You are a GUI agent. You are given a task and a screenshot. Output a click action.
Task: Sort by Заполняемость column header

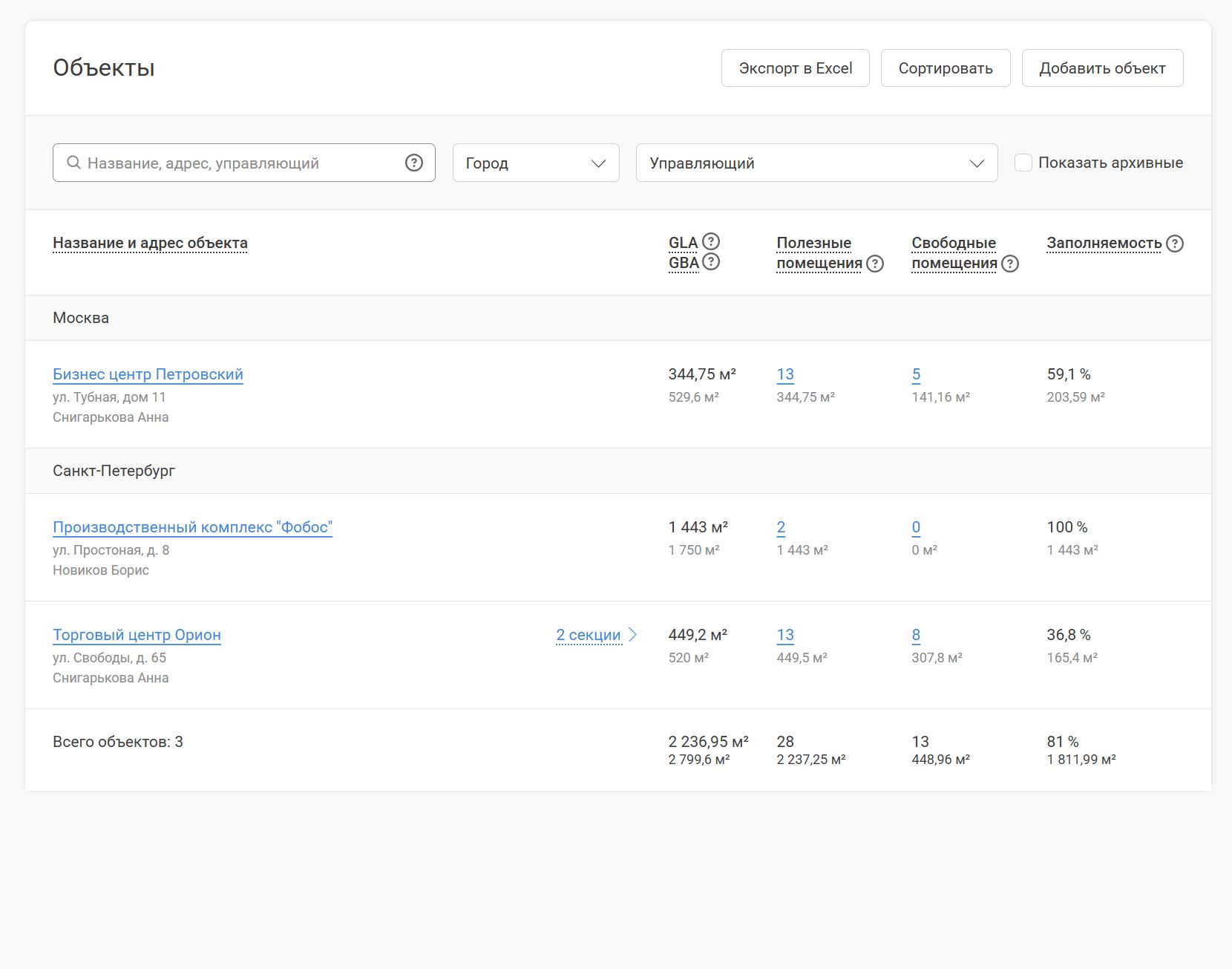pos(1104,243)
